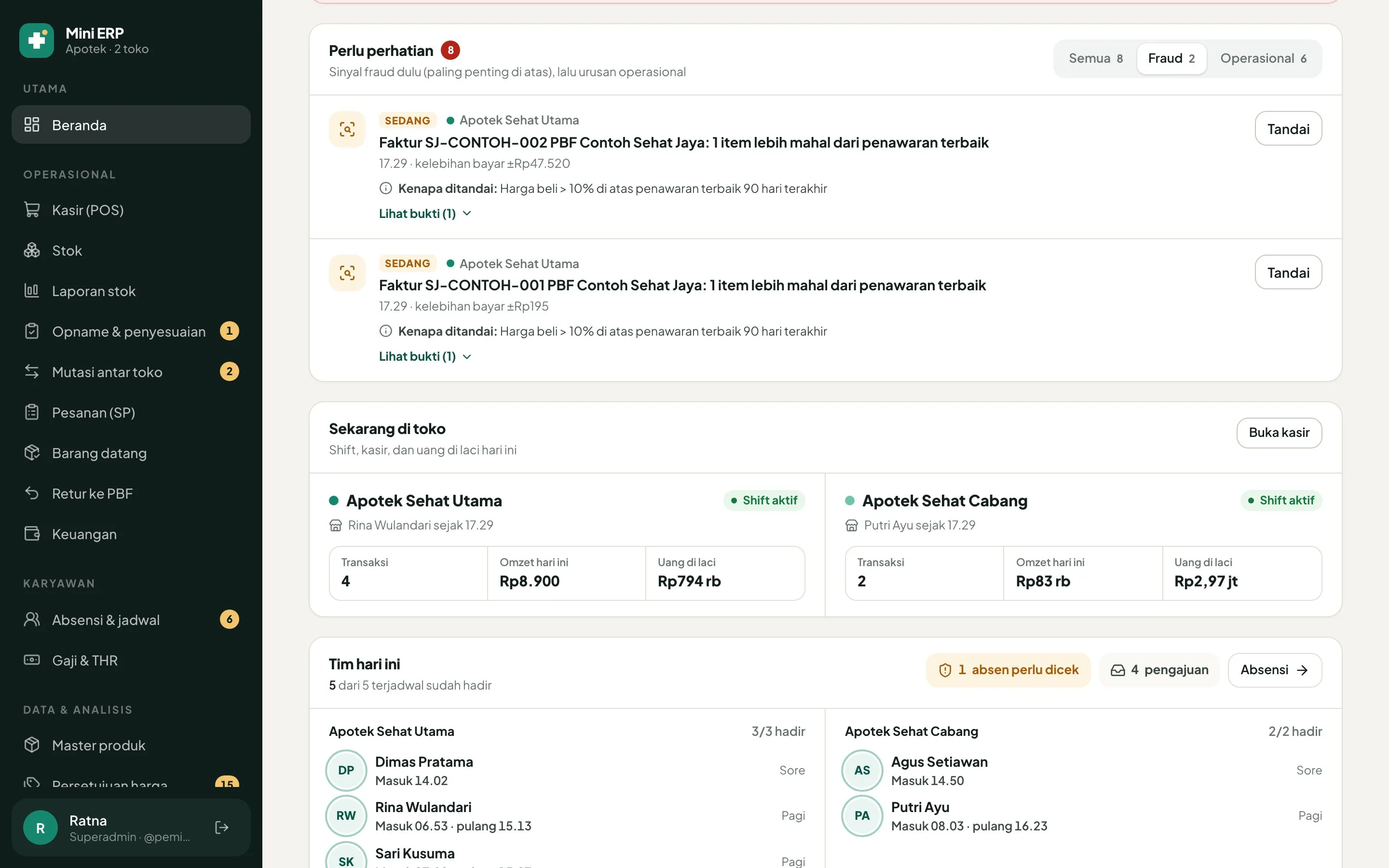Click fraud scan icon for SJ-CONTOH-001
Viewport: 1389px width, 868px height.
click(x=347, y=272)
